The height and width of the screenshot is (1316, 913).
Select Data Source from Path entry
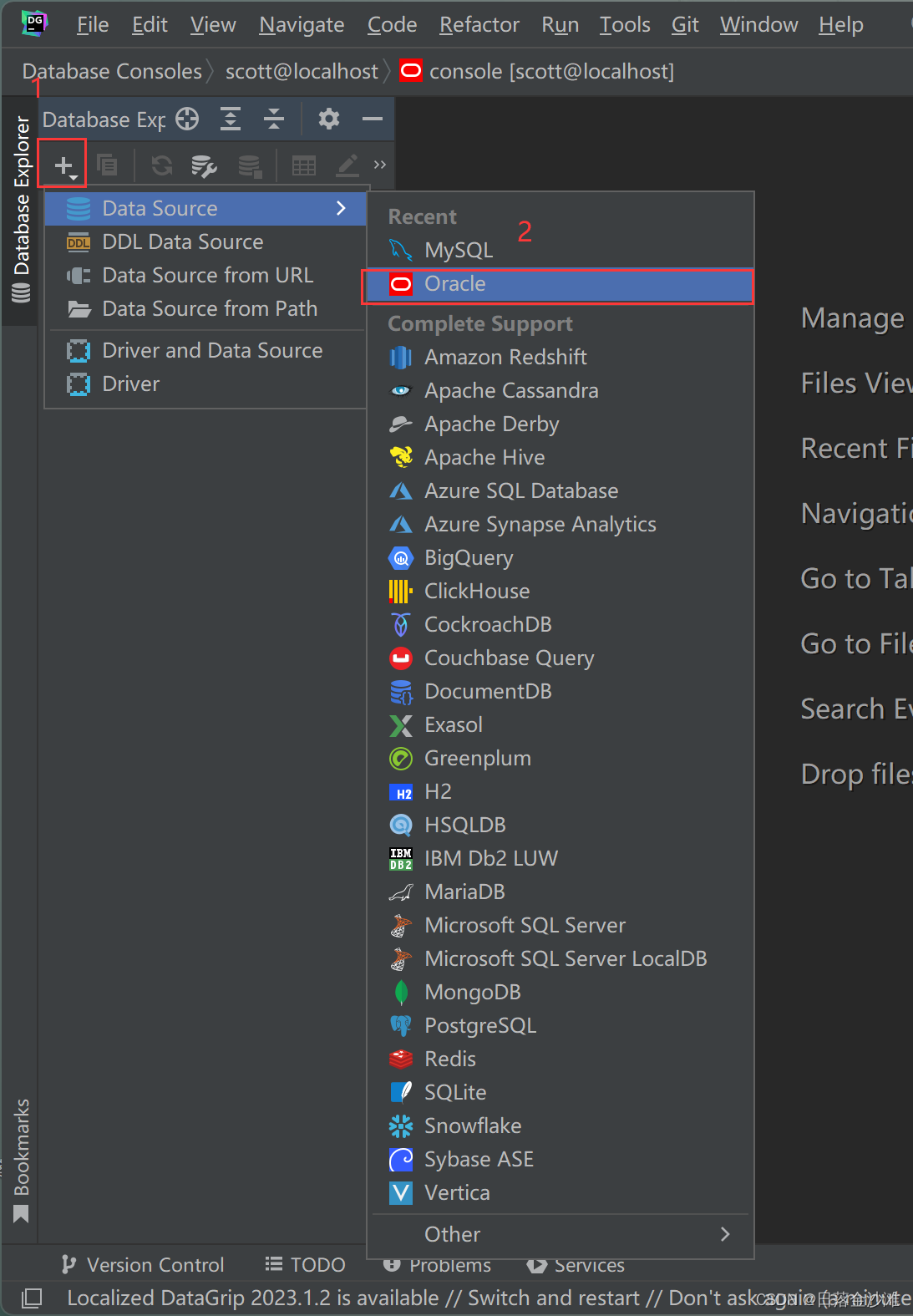point(205,308)
